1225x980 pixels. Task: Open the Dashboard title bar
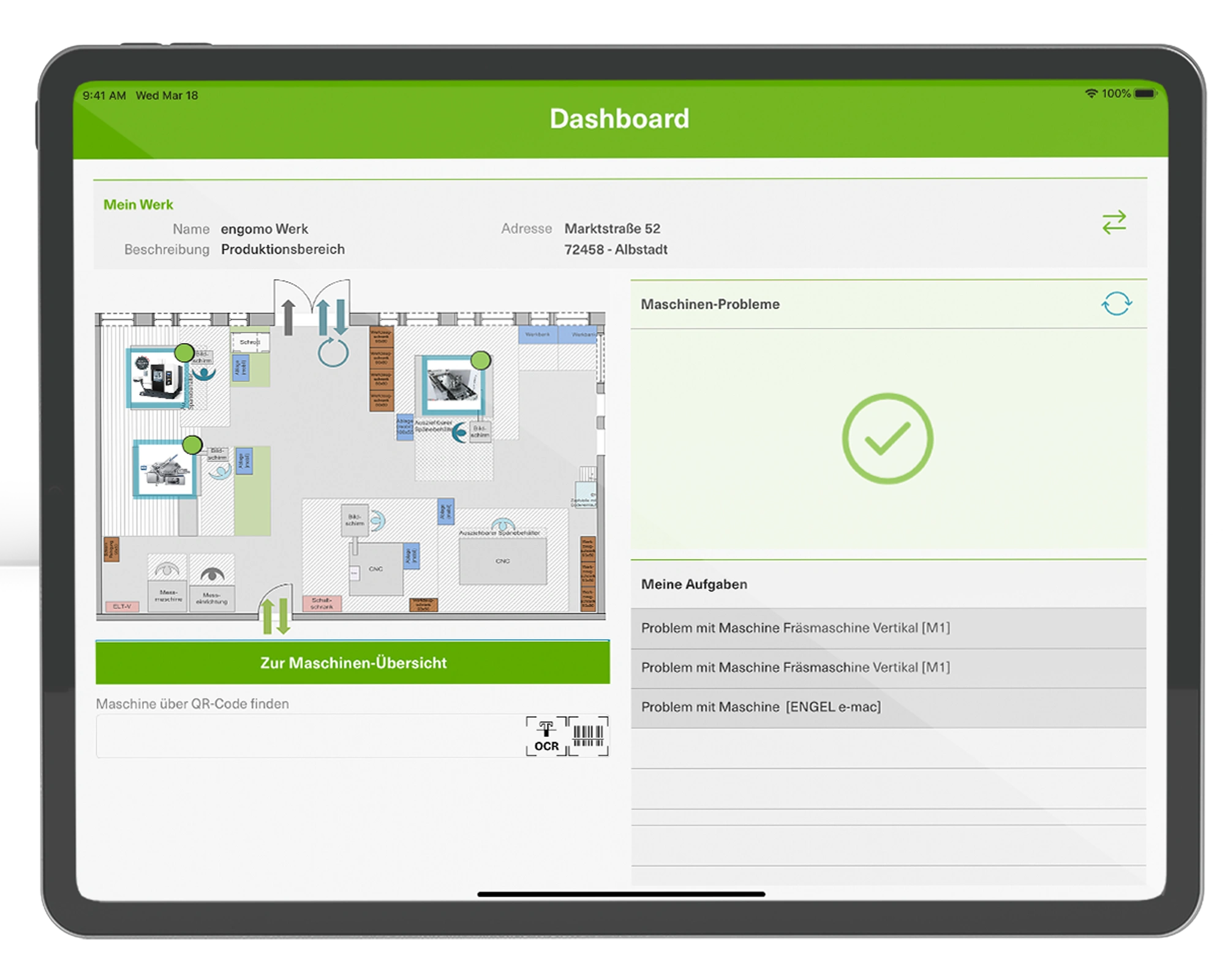pyautogui.click(x=621, y=118)
